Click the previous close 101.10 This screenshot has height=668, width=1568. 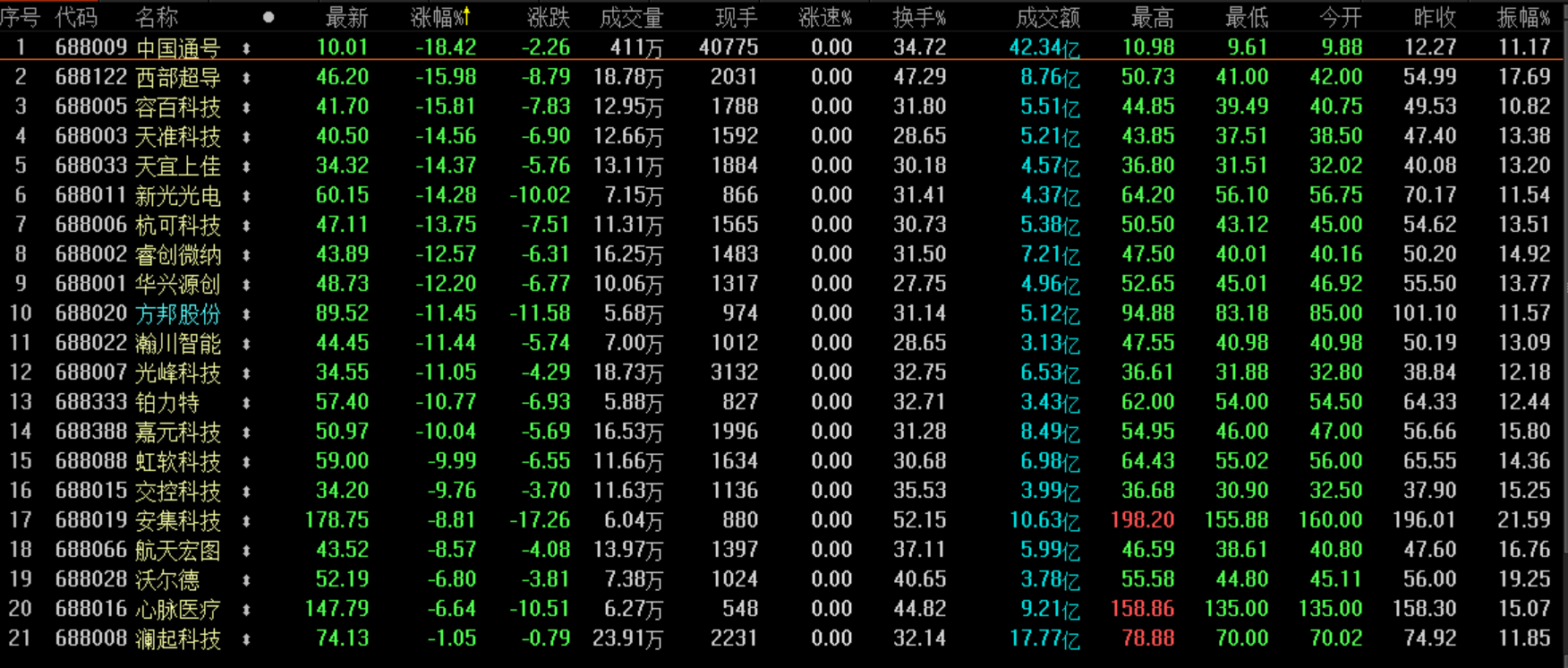tap(1425, 313)
